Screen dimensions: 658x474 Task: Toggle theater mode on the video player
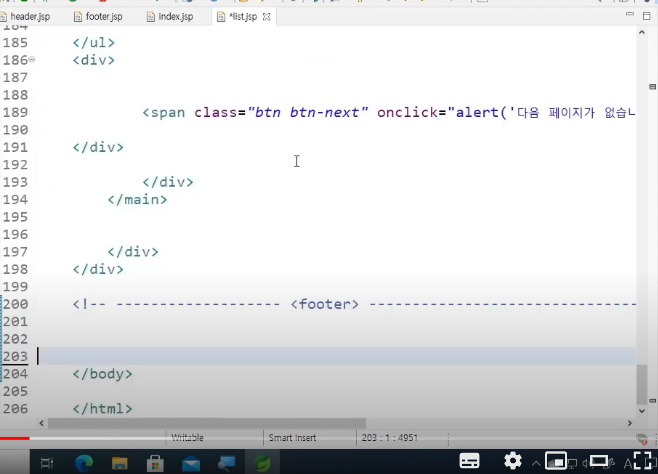point(598,461)
